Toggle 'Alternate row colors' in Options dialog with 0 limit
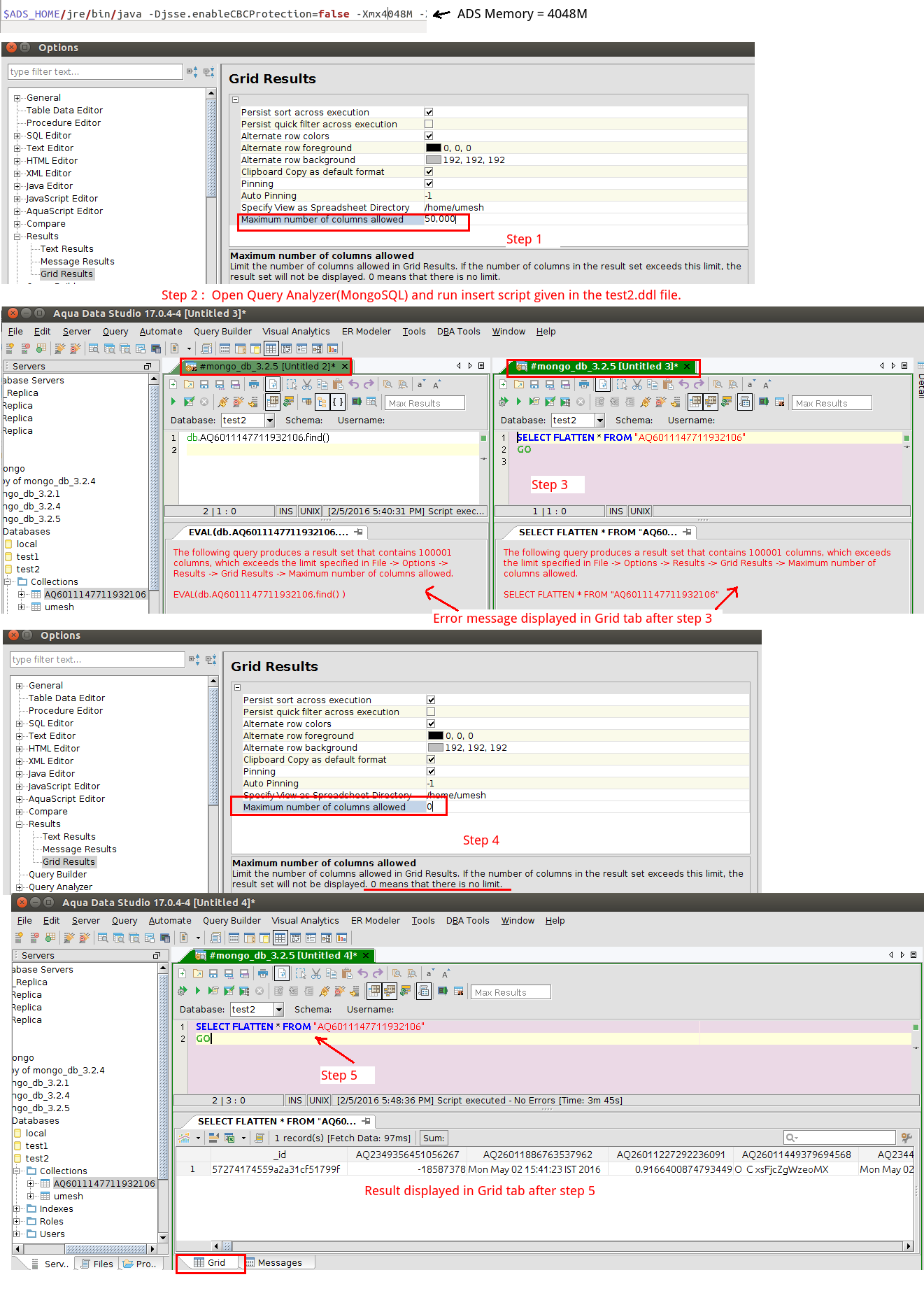This screenshot has width=924, height=1291. point(431,724)
